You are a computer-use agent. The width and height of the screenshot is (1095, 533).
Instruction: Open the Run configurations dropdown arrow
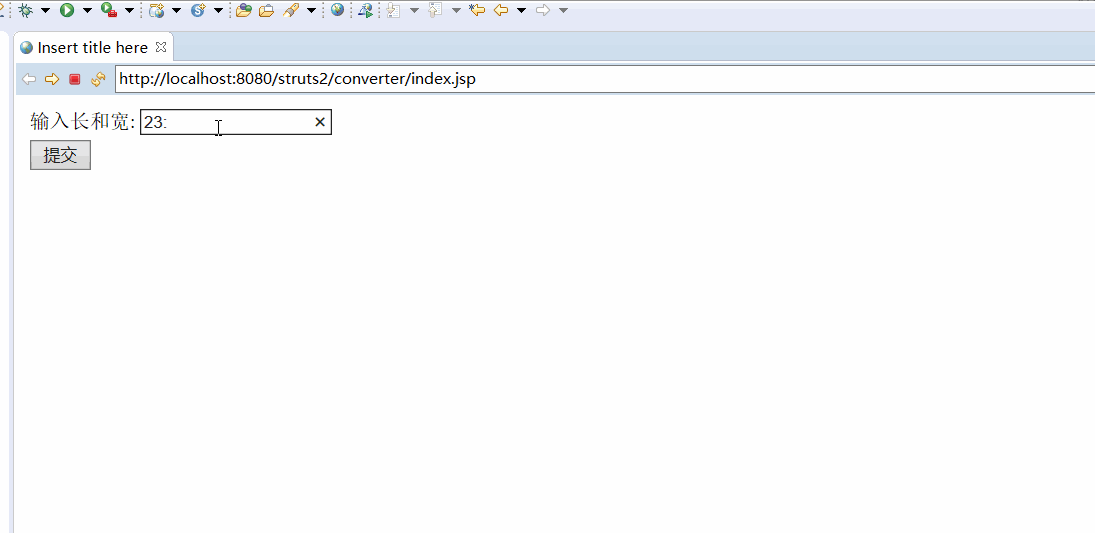[87, 10]
